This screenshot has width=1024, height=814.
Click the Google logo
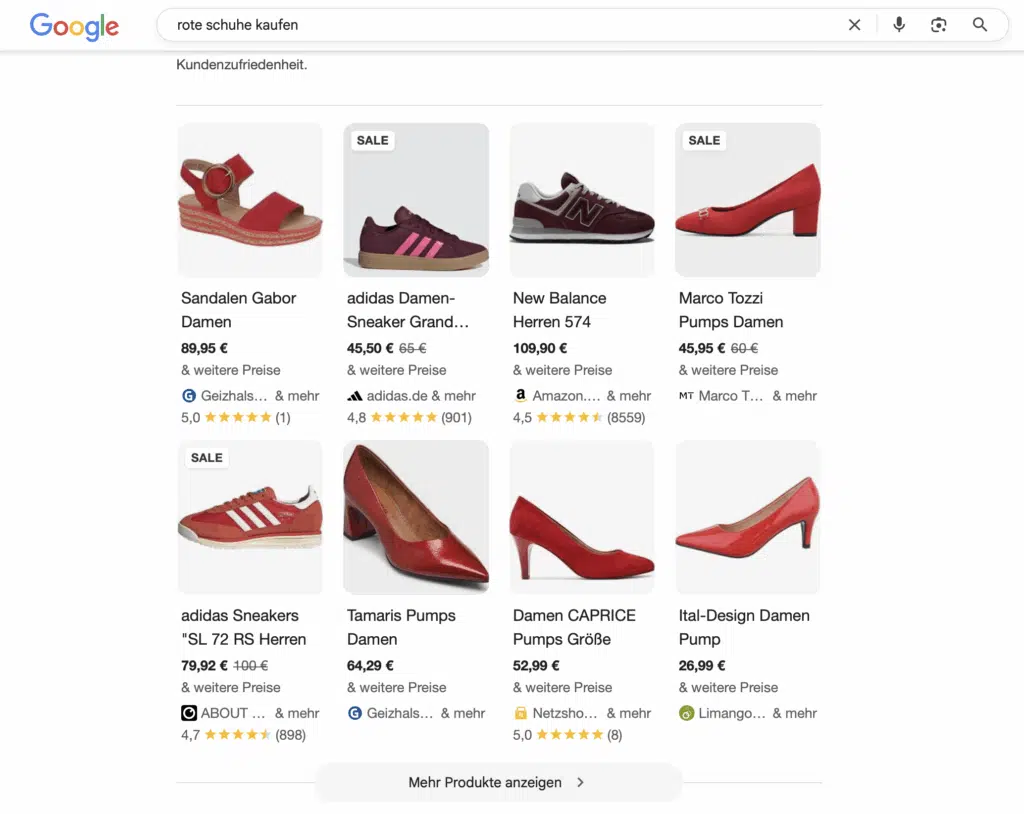[73, 27]
